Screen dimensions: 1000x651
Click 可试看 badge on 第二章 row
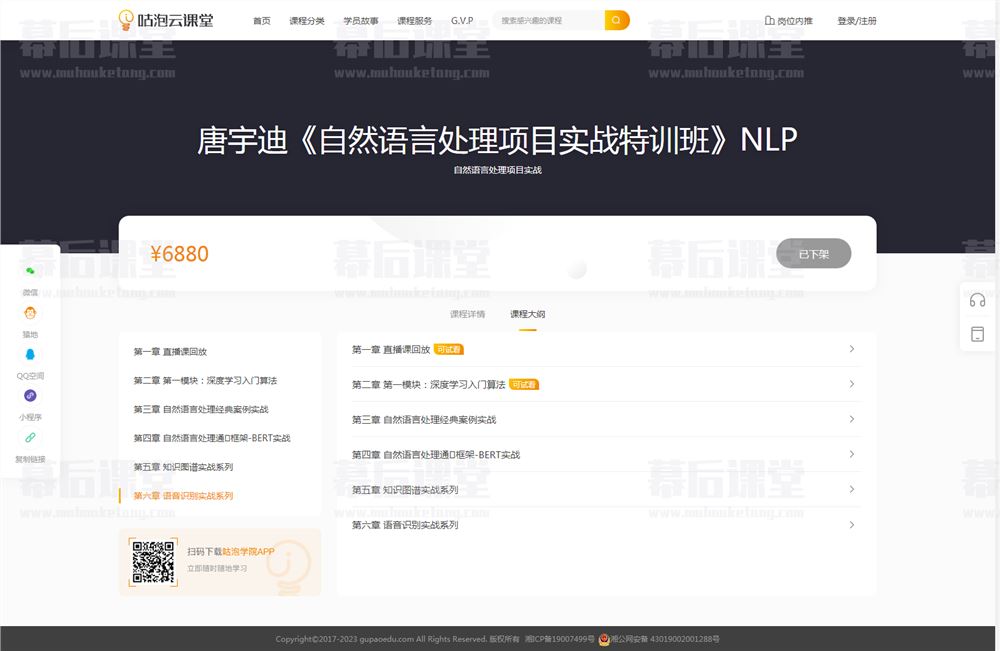524,384
